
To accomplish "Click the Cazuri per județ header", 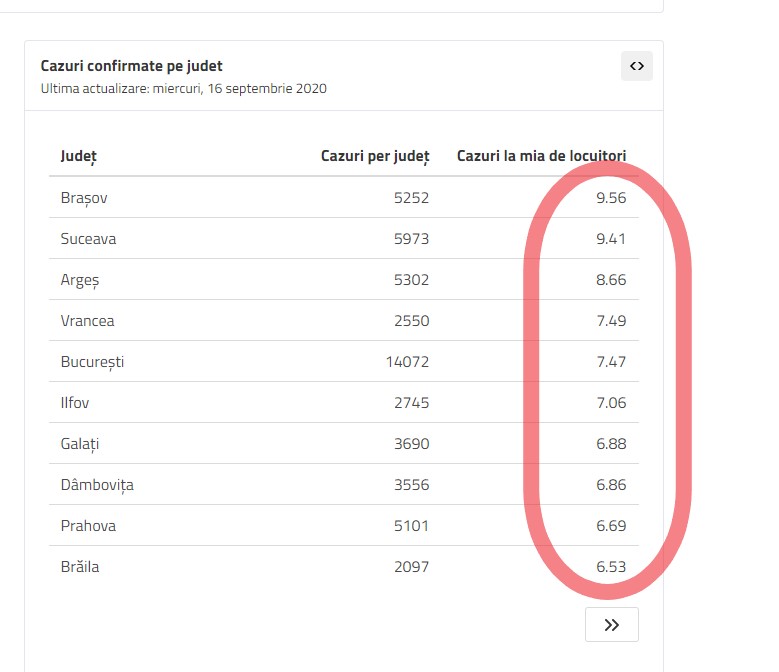I will pyautogui.click(x=374, y=156).
